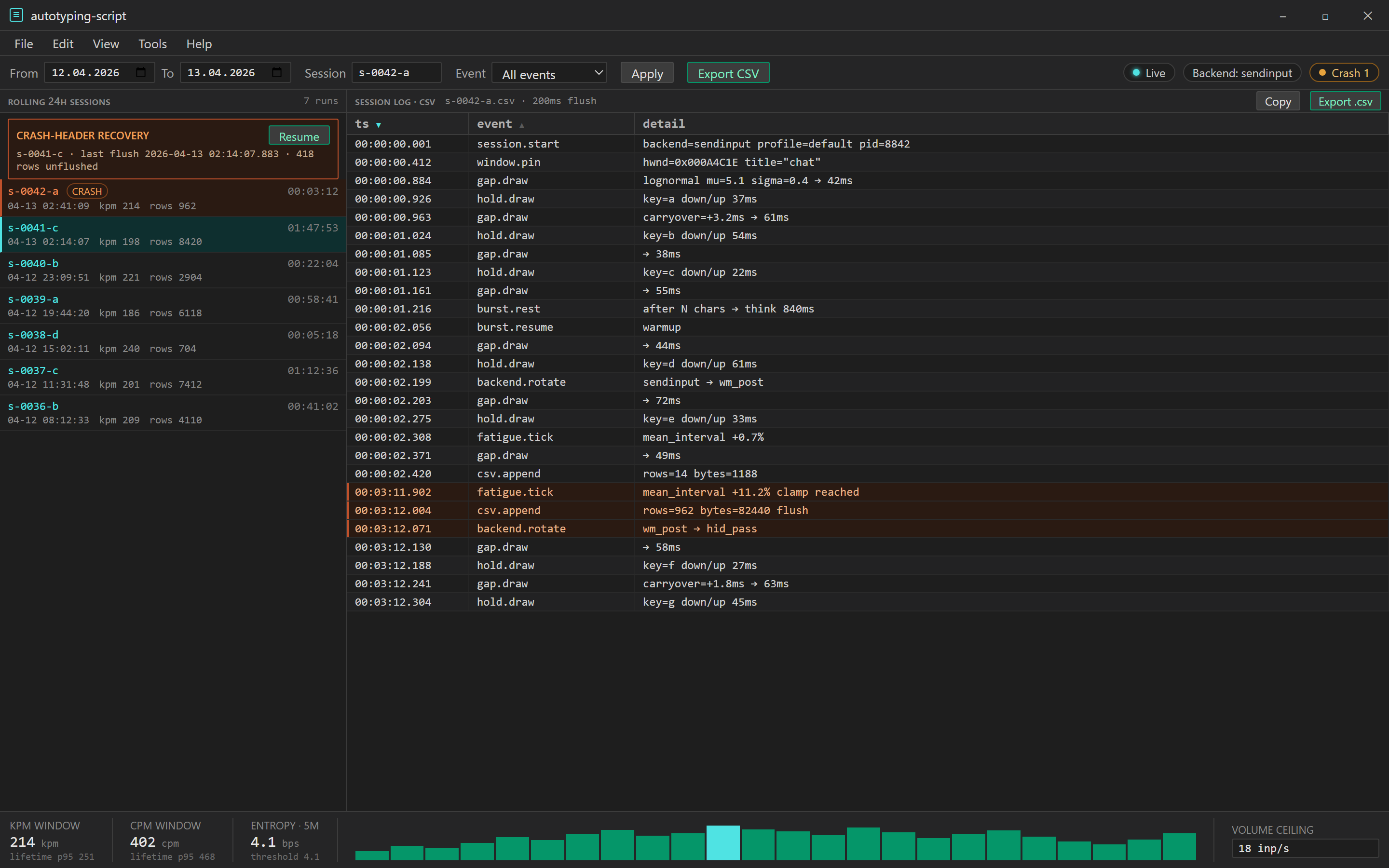The height and width of the screenshot is (868, 1389).
Task: Open the View menu
Action: pos(106,43)
